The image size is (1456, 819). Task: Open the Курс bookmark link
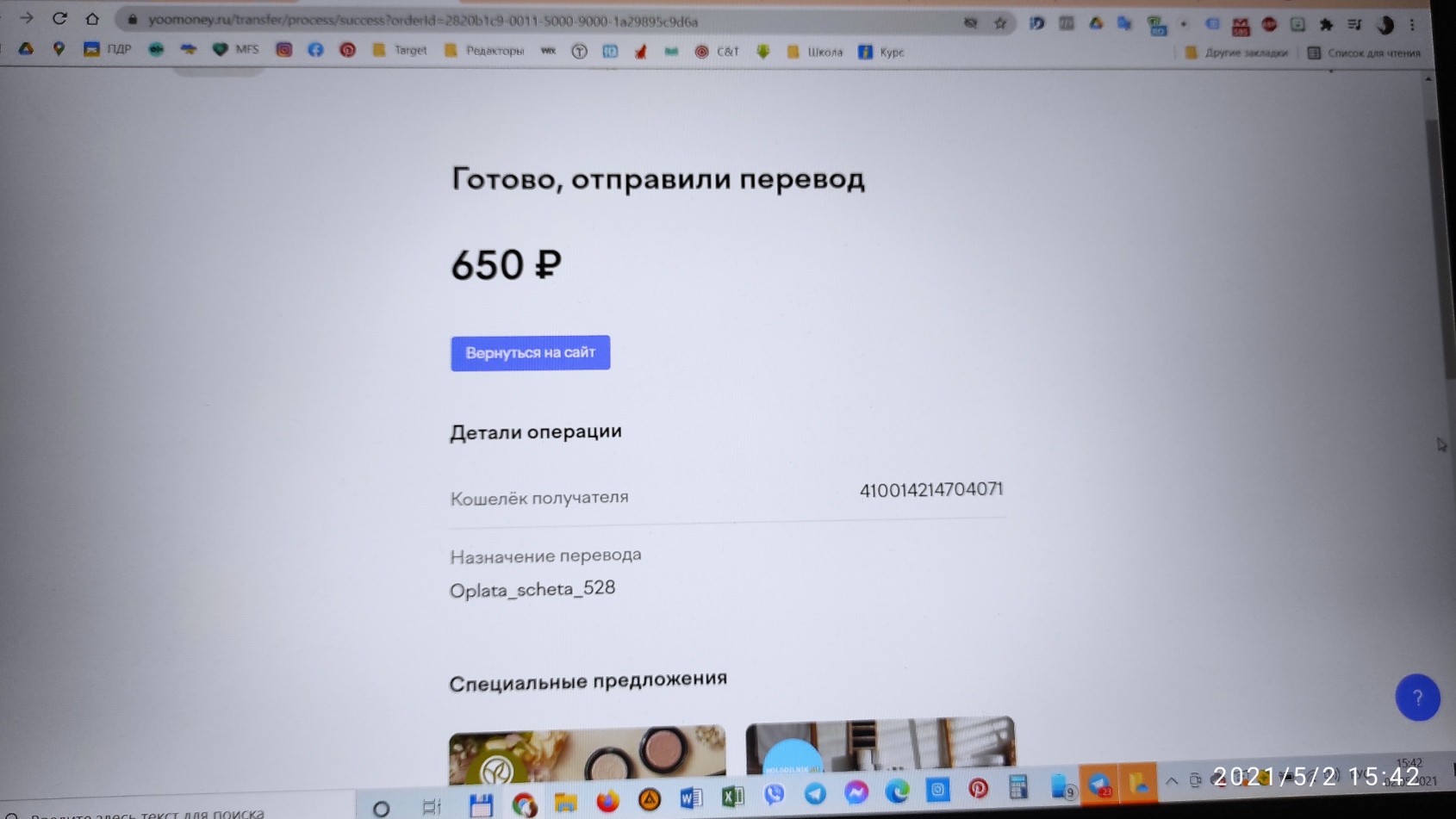tap(881, 52)
